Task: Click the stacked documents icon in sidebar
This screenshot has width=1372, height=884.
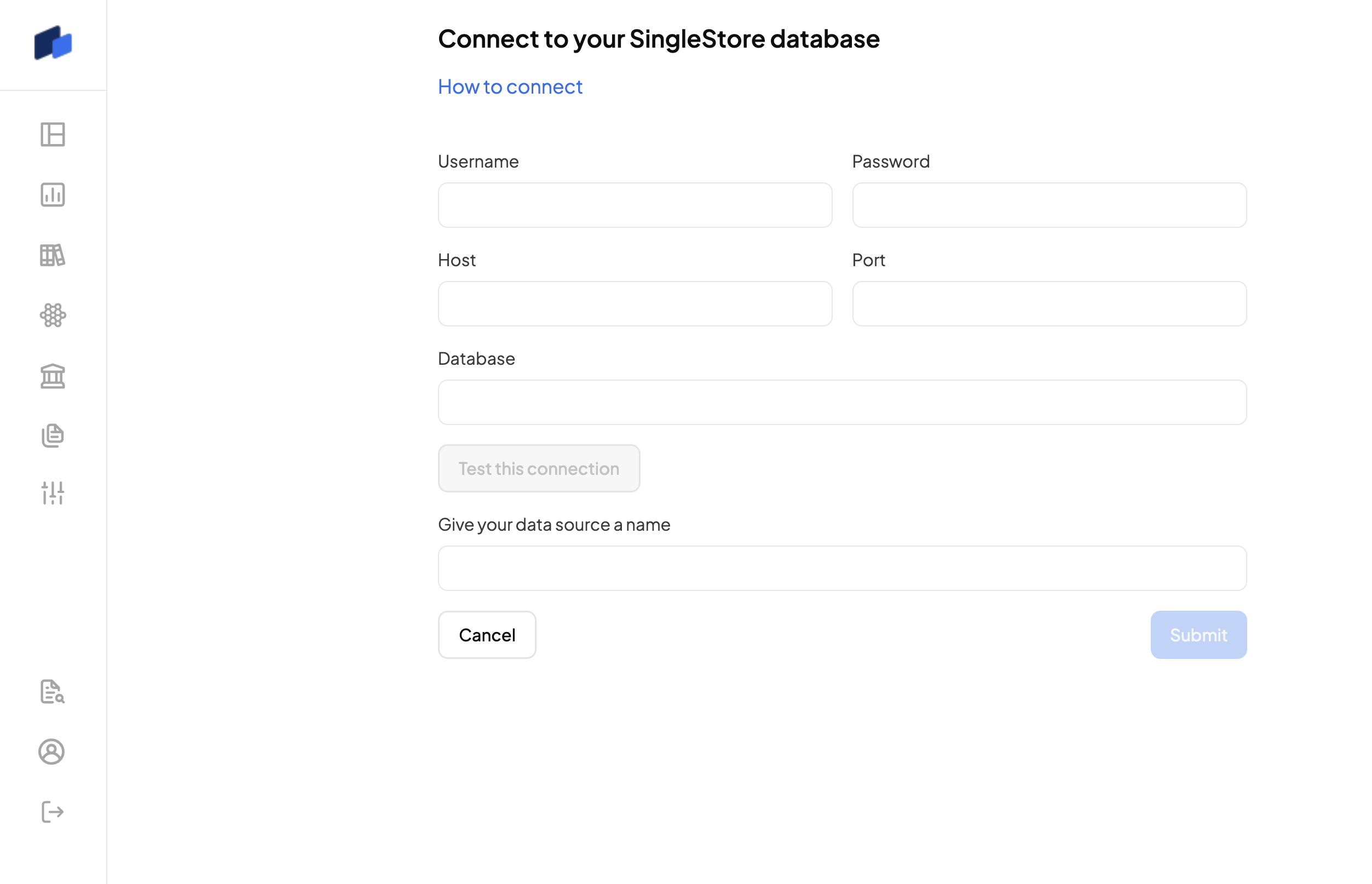Action: click(x=53, y=435)
